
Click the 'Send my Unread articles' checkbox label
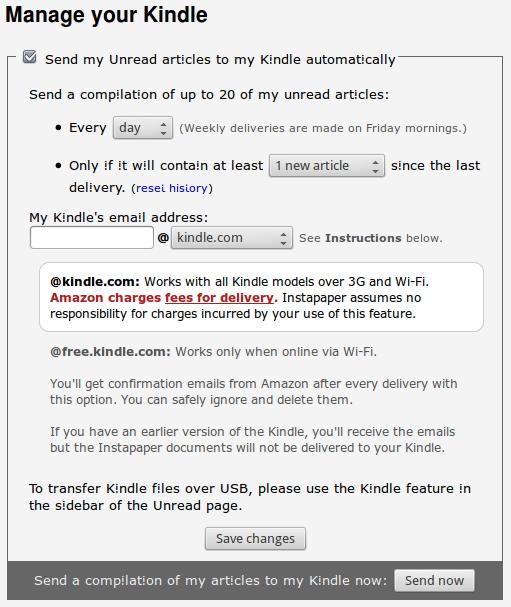tap(220, 60)
